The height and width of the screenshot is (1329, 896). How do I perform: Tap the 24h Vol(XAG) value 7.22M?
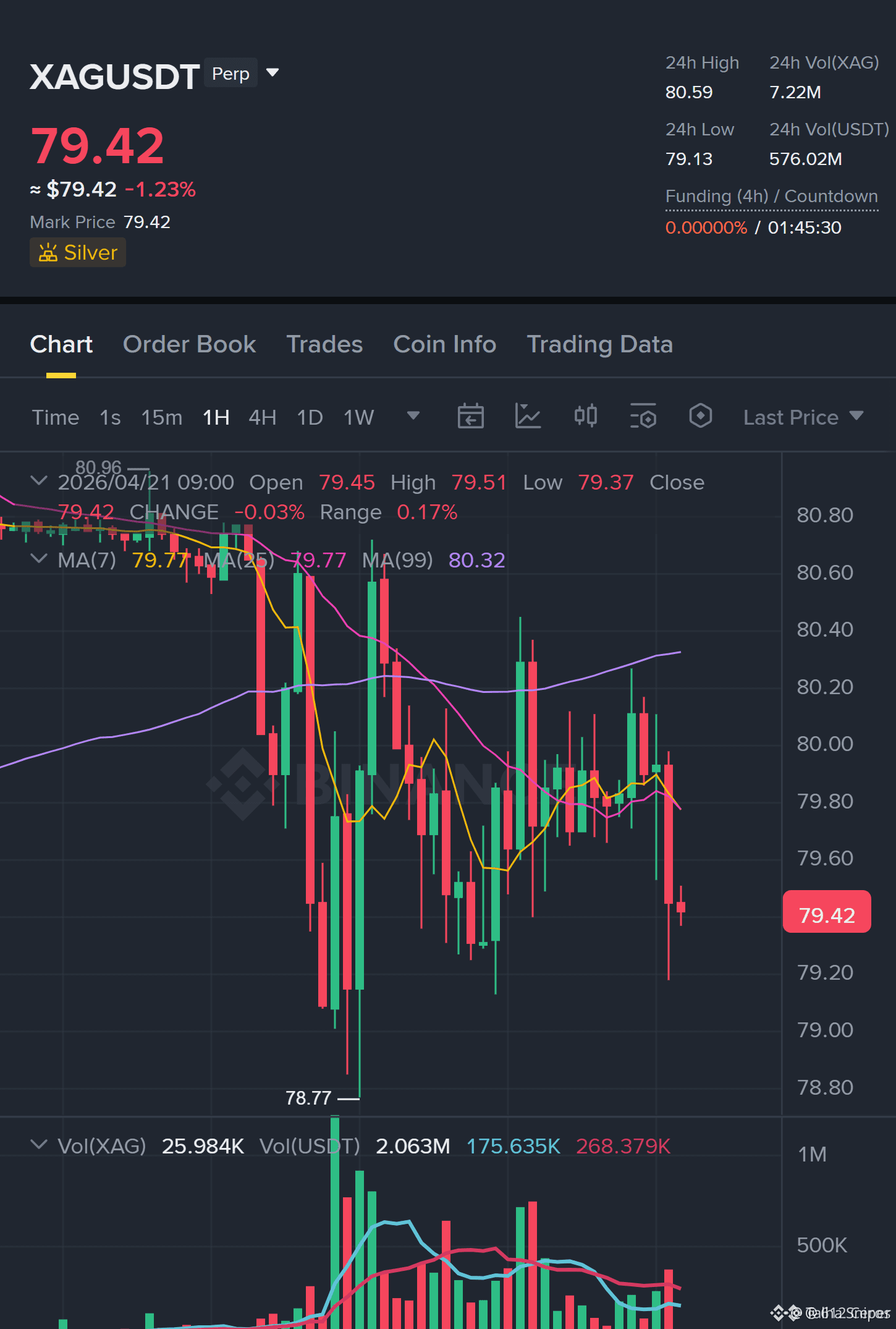click(795, 93)
